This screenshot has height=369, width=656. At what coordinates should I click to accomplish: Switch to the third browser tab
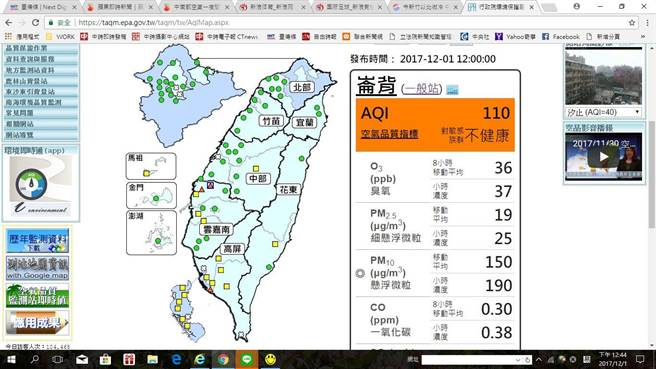(x=196, y=7)
